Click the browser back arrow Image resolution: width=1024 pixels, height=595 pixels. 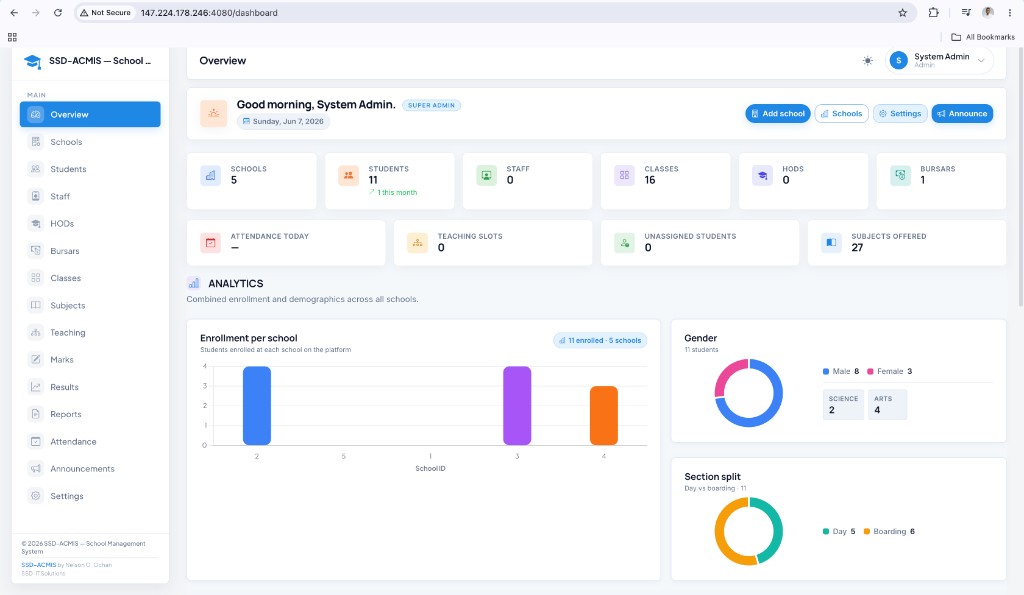14,12
